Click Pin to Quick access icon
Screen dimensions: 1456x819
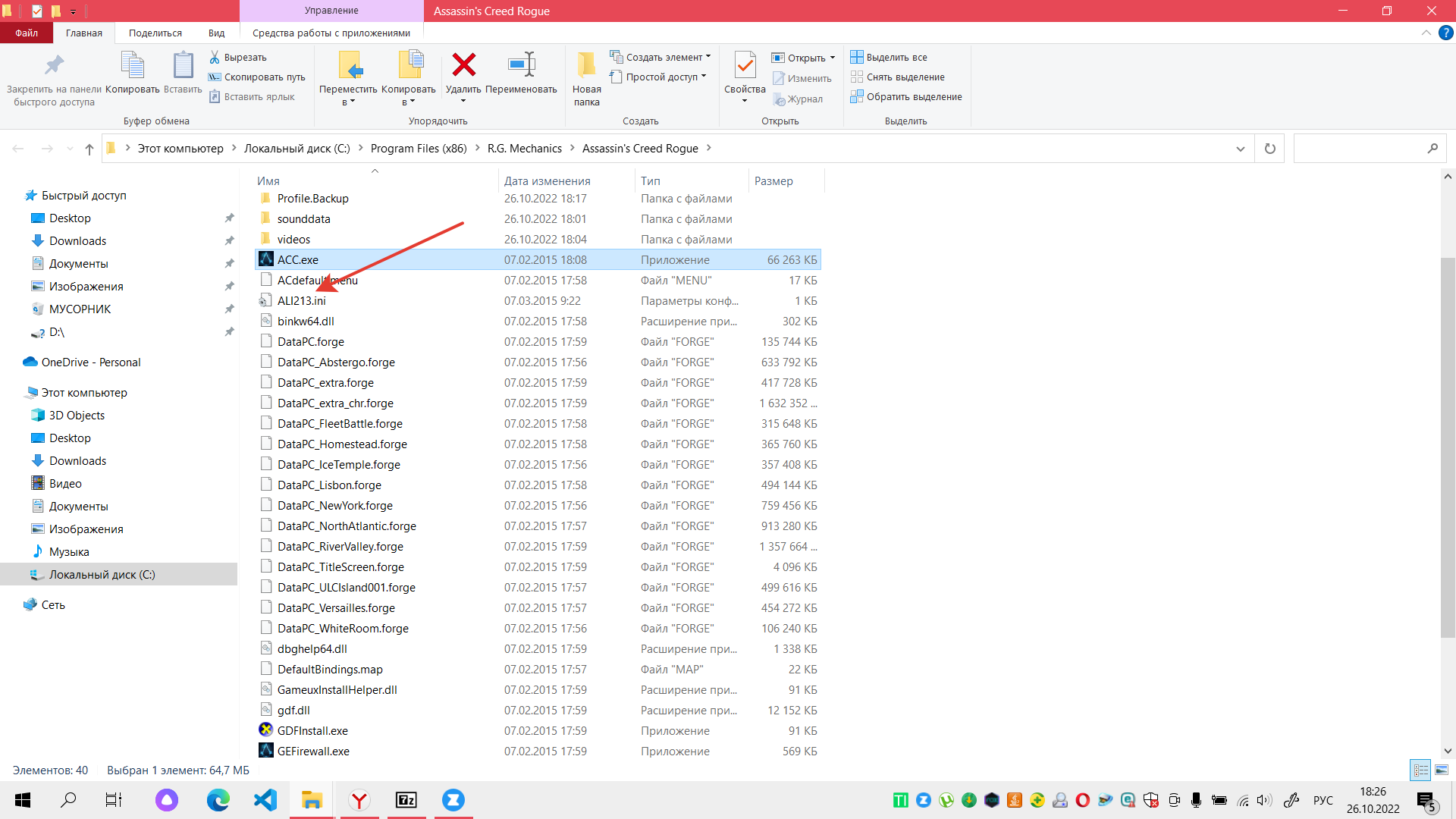pyautogui.click(x=54, y=66)
